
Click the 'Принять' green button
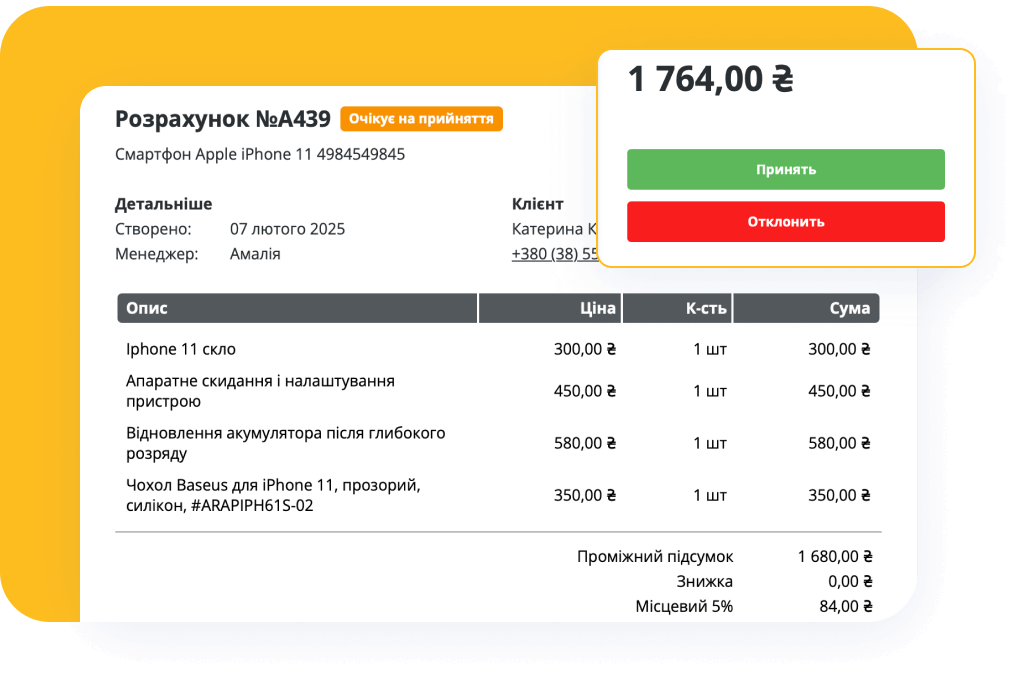[785, 169]
